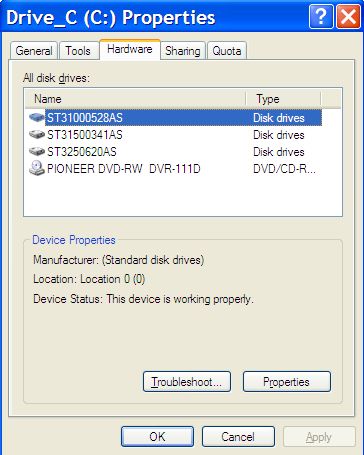This screenshot has width=364, height=455.
Task: Sort drives by Type column header
Action: (283, 99)
